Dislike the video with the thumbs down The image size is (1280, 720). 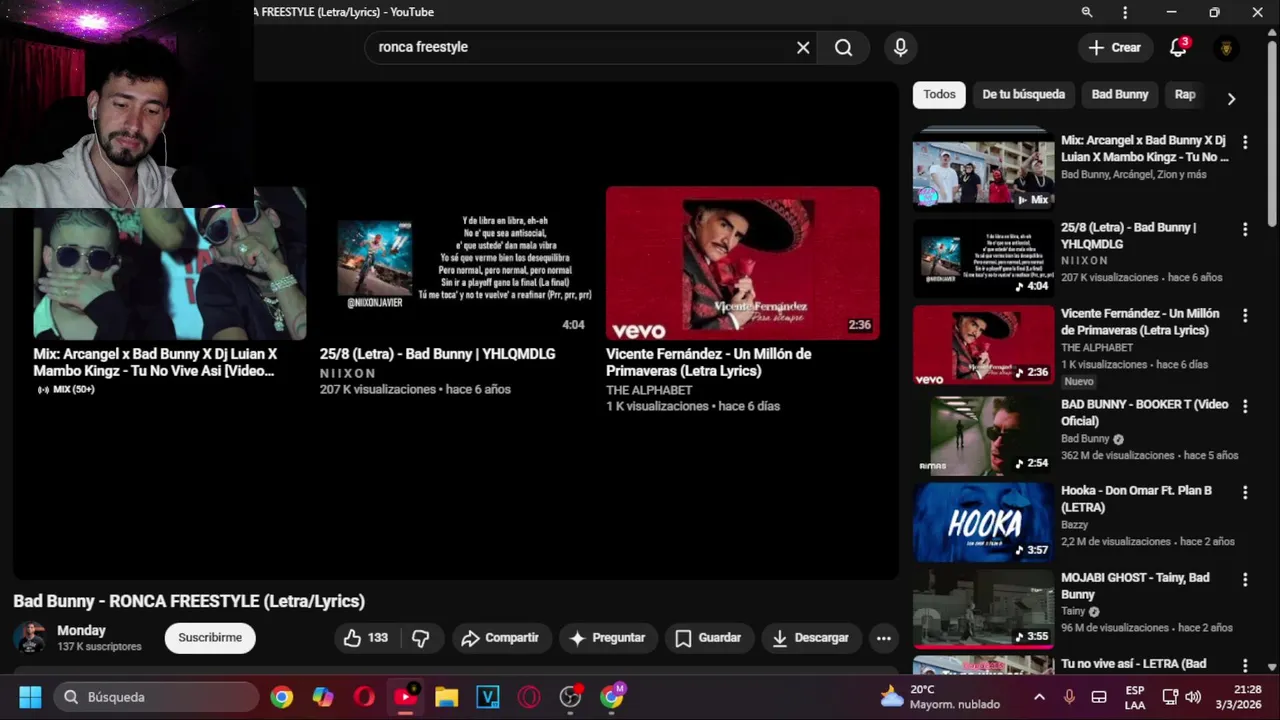[421, 638]
